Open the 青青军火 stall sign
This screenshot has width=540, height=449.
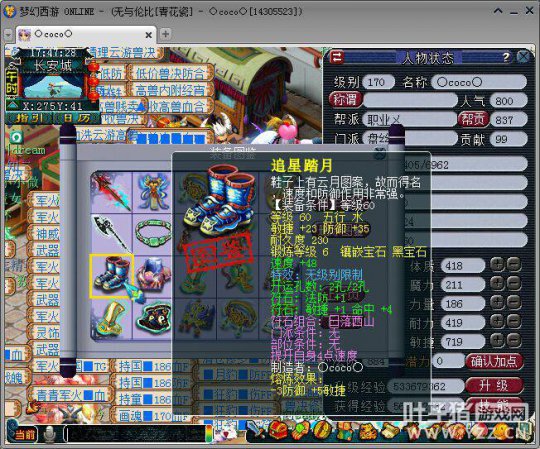[x=71, y=395]
